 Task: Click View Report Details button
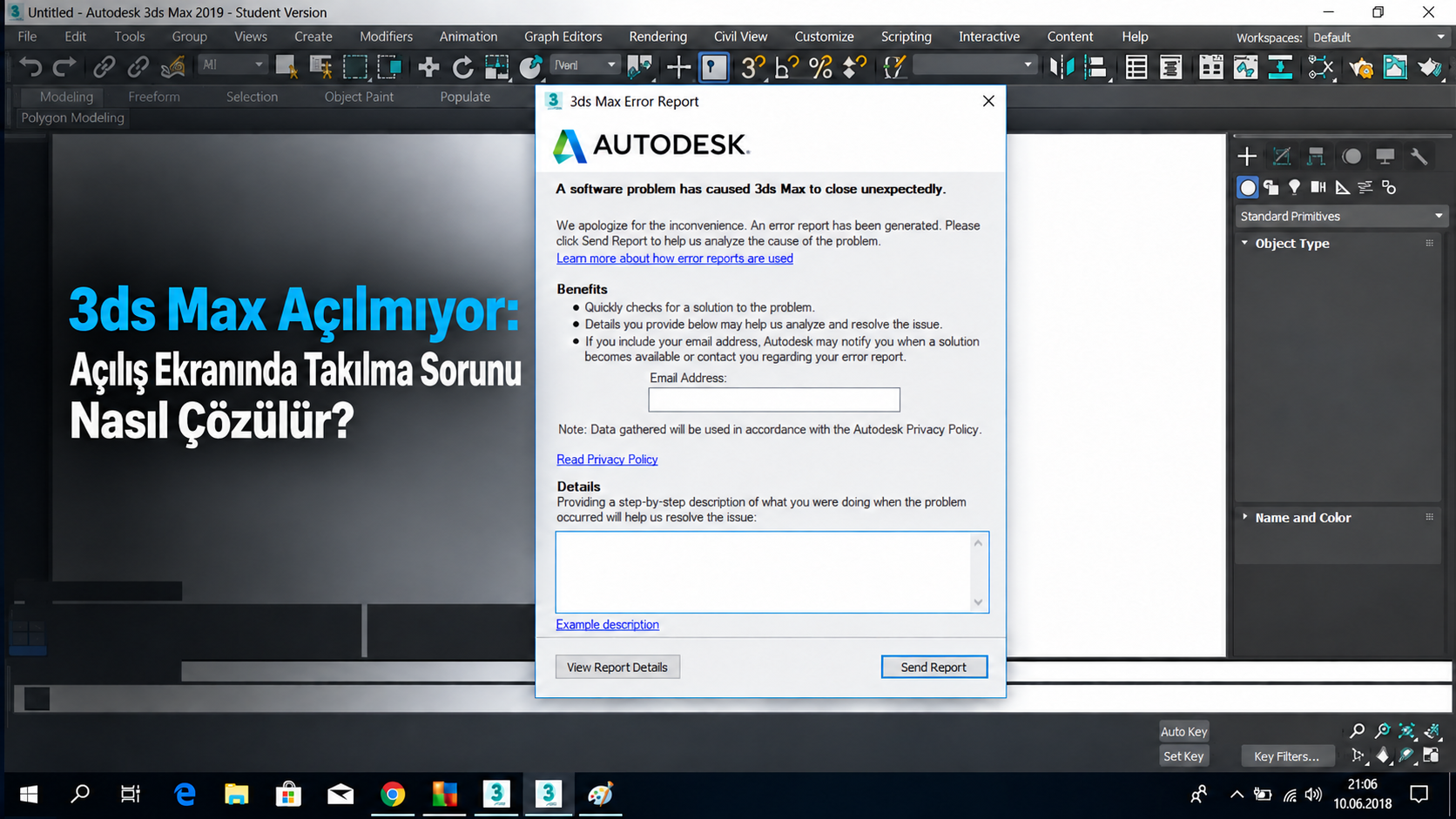[x=617, y=667]
